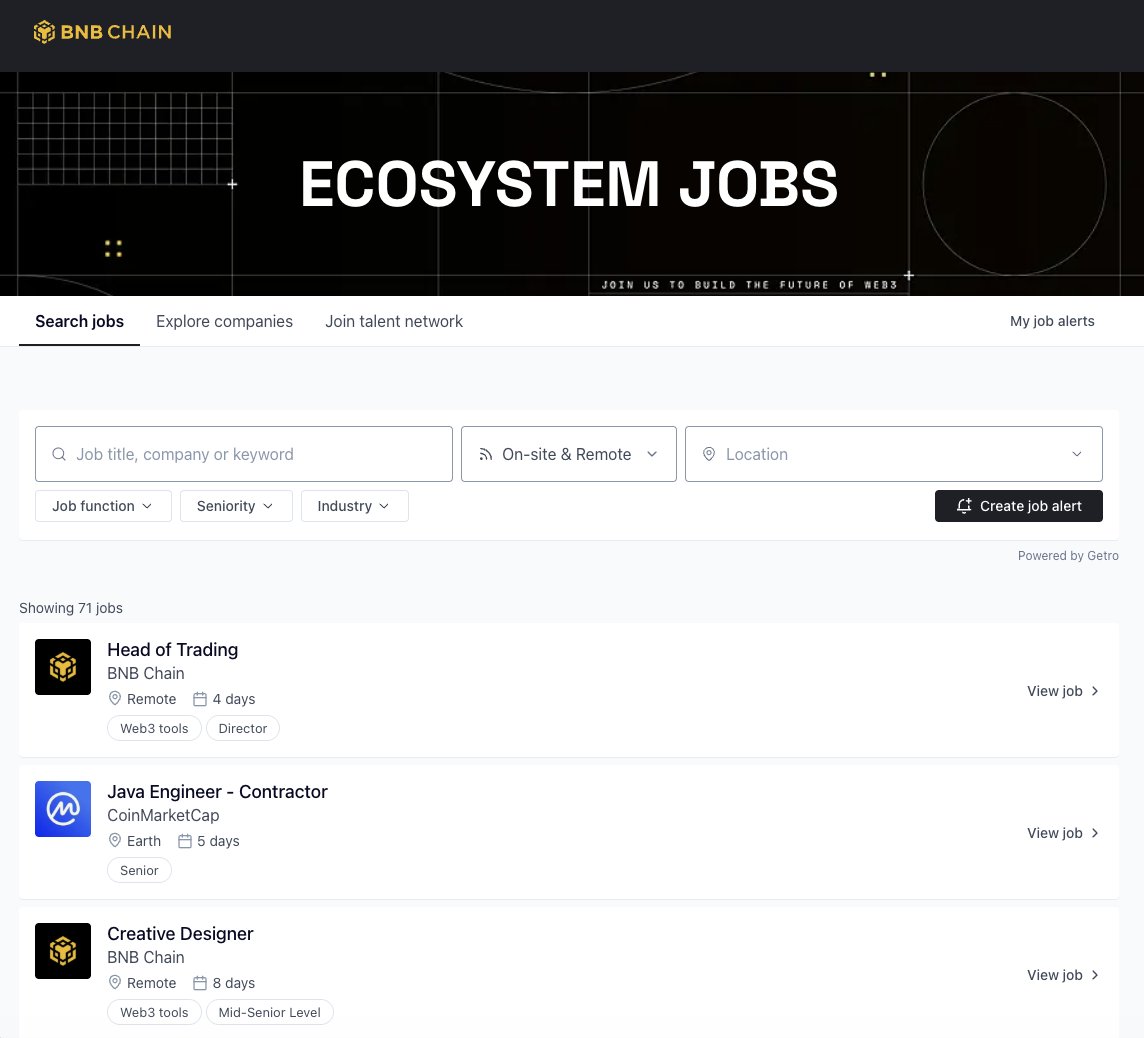Click the bell icon on Create job alert

965,506
